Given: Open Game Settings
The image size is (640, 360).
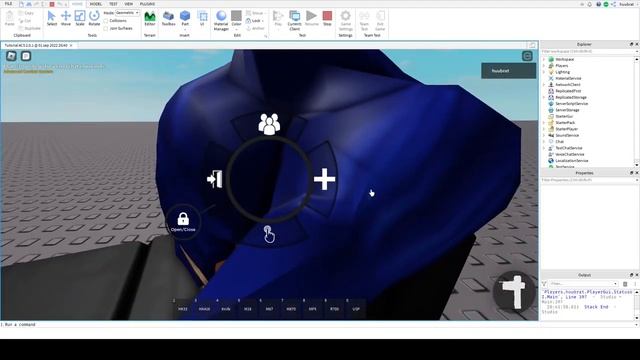Looking at the screenshot, I should pyautogui.click(x=345, y=20).
